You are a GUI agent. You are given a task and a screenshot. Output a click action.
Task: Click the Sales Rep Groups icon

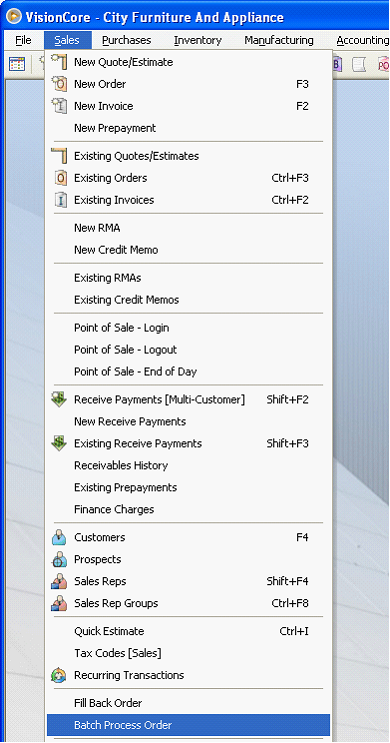[59, 603]
